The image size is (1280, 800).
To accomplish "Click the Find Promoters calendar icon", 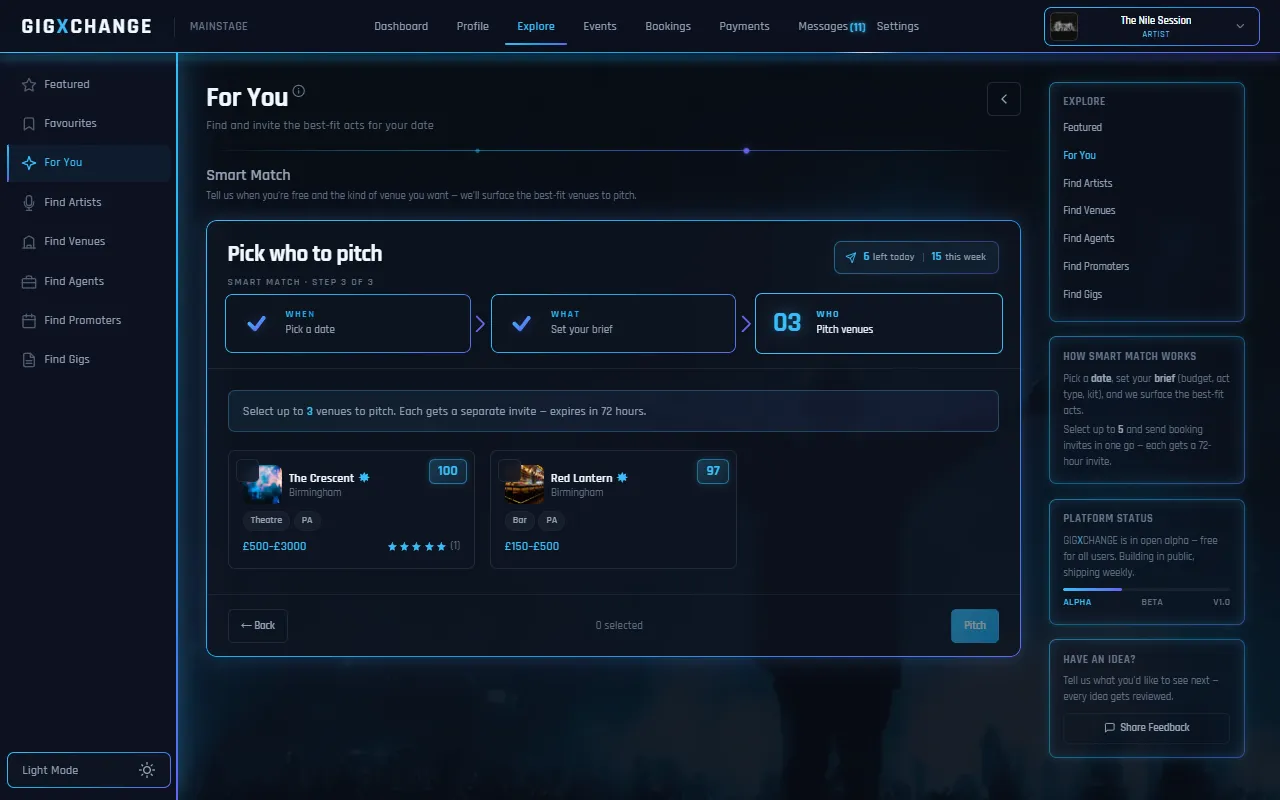I will [x=29, y=321].
